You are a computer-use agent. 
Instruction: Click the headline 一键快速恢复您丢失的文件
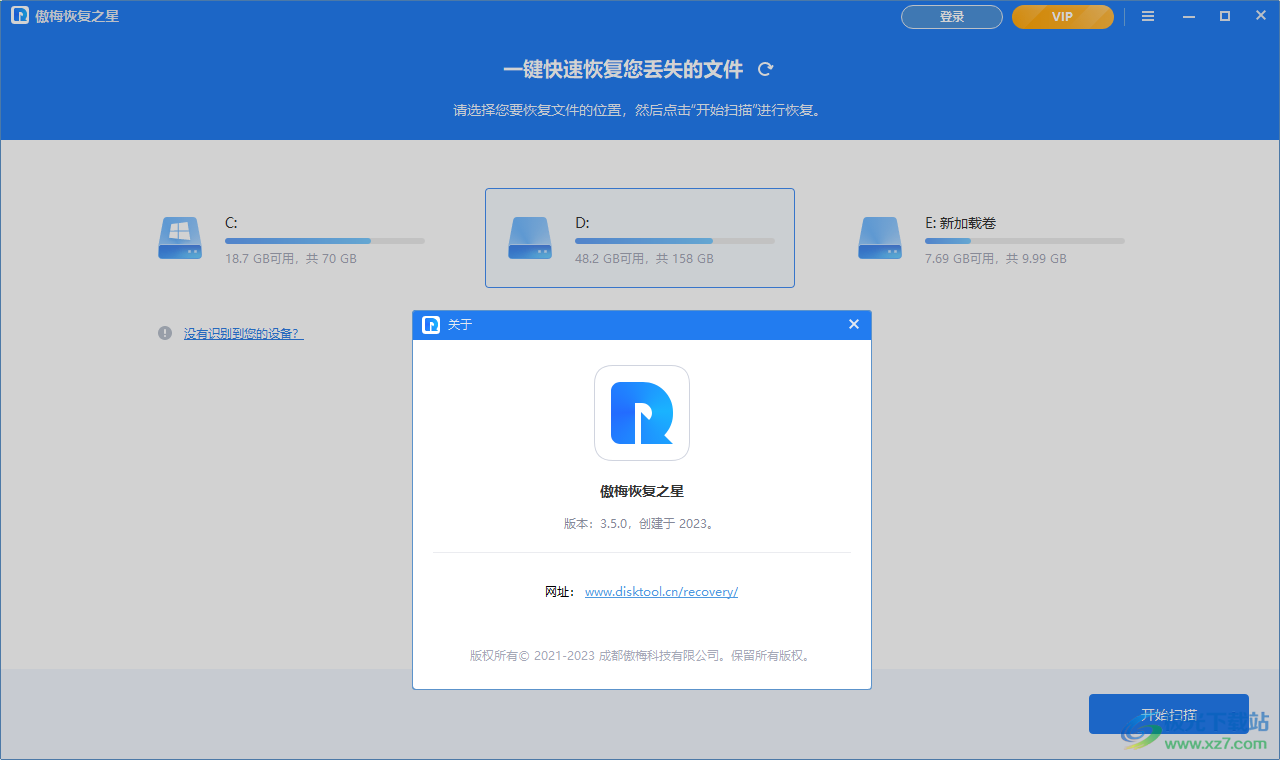pos(623,69)
